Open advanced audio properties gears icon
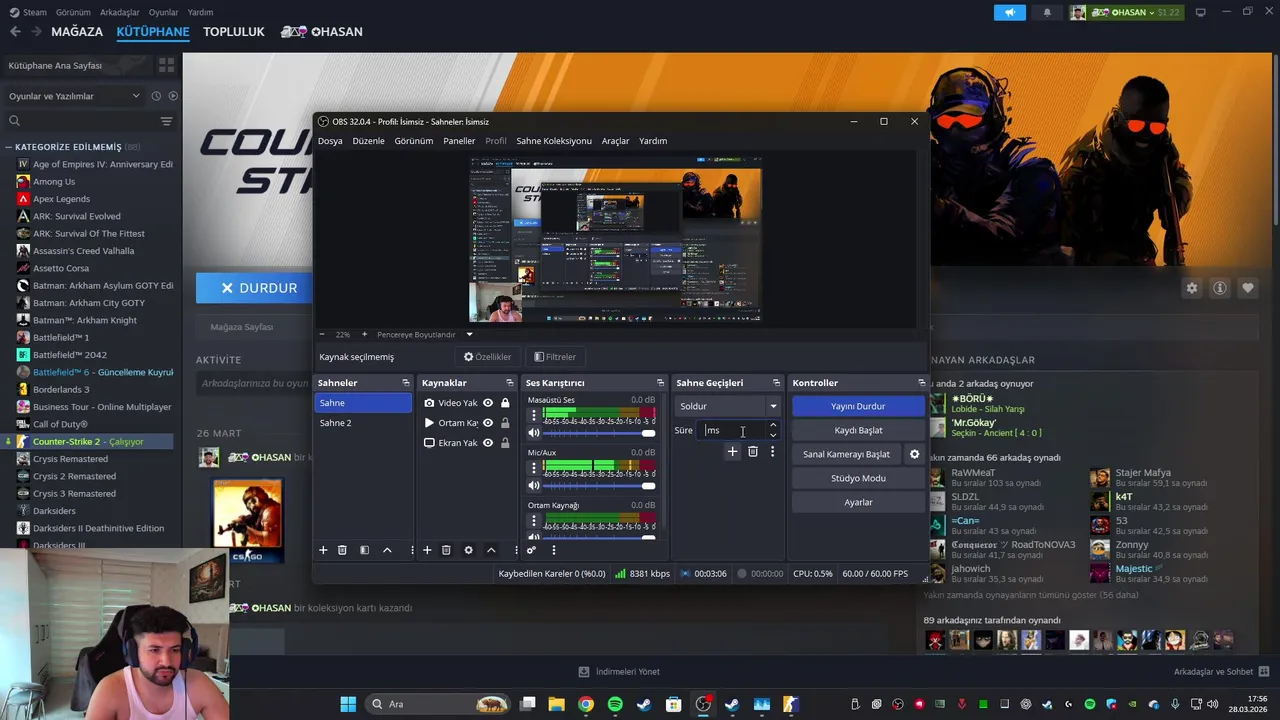This screenshot has height=720, width=1280. pyautogui.click(x=531, y=550)
